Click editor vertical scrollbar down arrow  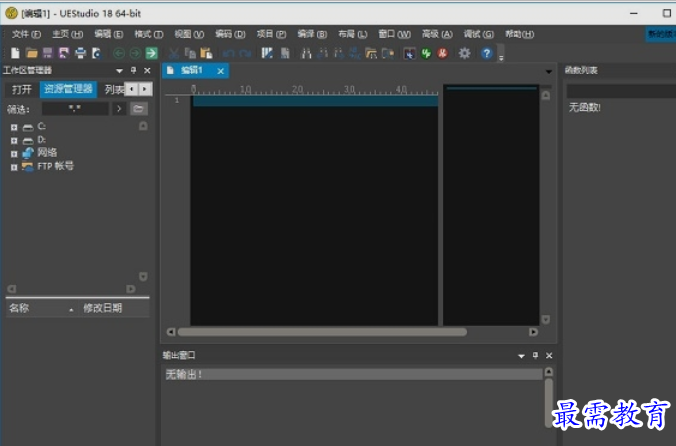tap(545, 319)
